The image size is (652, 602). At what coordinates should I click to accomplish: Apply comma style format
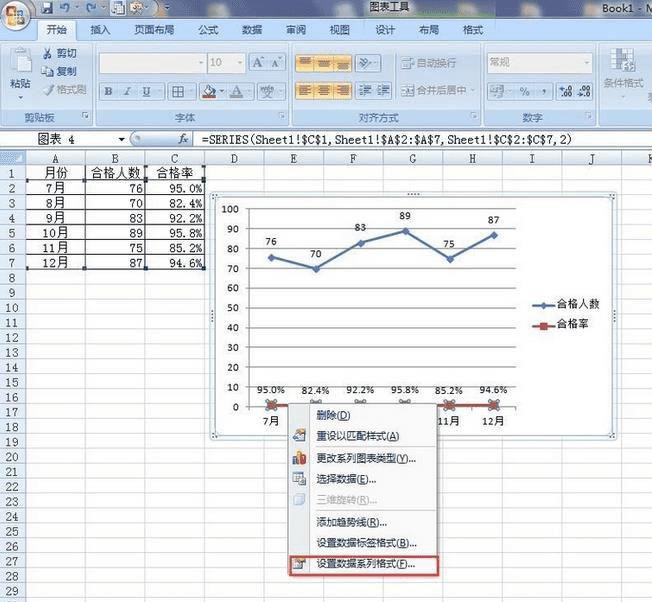[x=544, y=91]
